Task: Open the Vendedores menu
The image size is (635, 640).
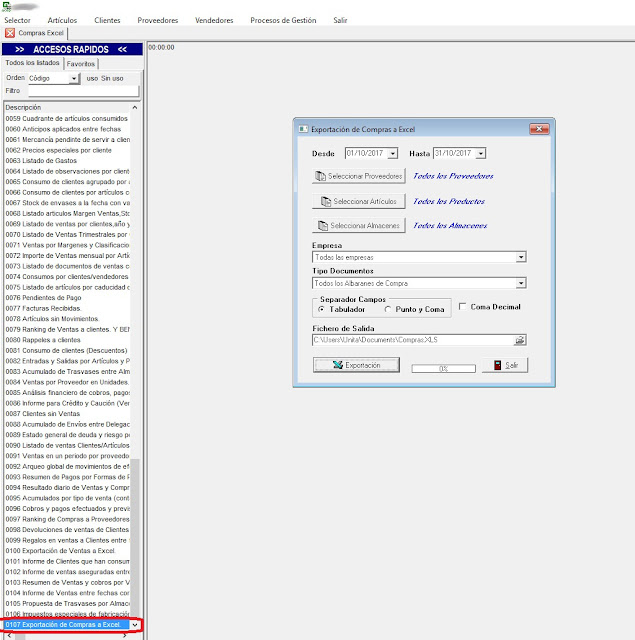Action: [x=214, y=20]
